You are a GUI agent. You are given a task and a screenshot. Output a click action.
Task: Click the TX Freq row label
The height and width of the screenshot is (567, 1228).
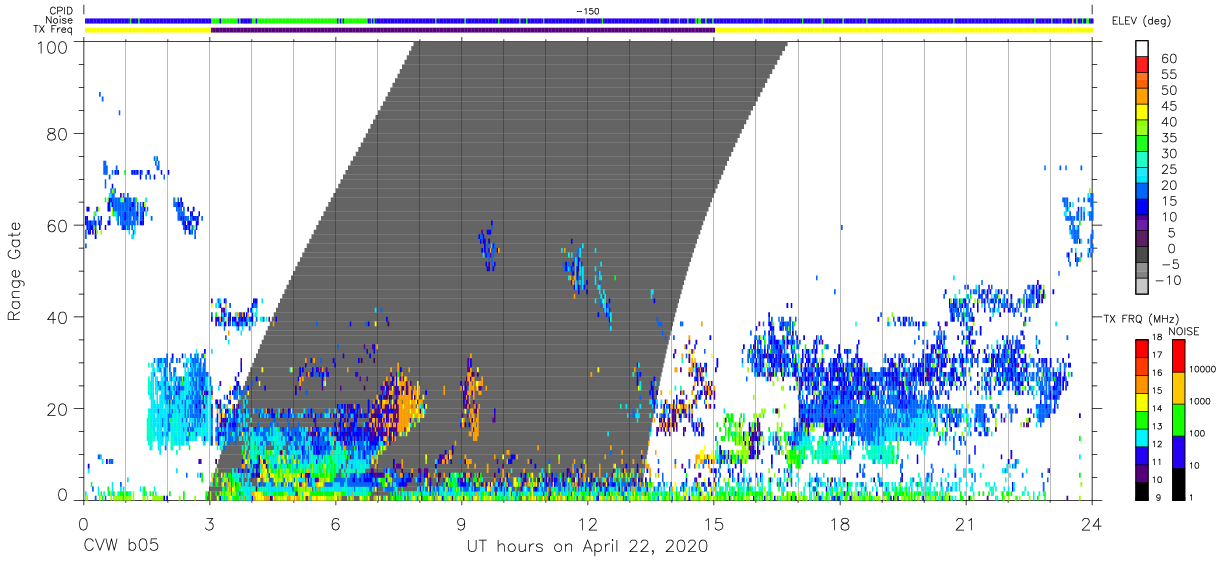point(53,30)
